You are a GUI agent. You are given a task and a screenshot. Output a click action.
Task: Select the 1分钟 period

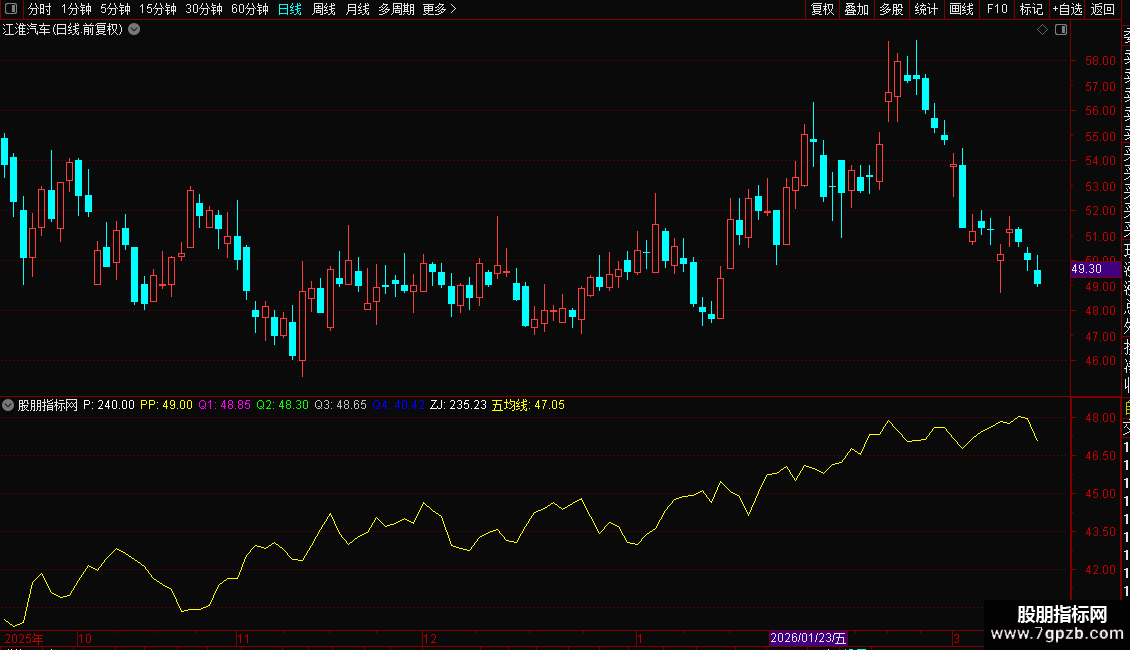(x=76, y=9)
